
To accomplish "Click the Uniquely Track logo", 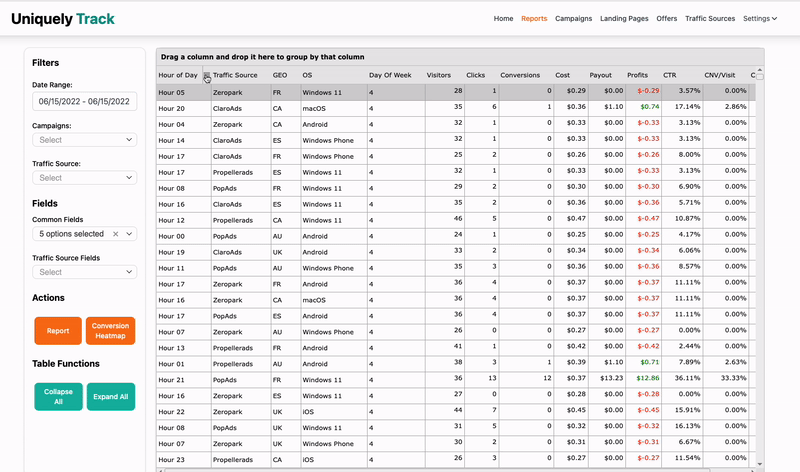I will coord(63,18).
